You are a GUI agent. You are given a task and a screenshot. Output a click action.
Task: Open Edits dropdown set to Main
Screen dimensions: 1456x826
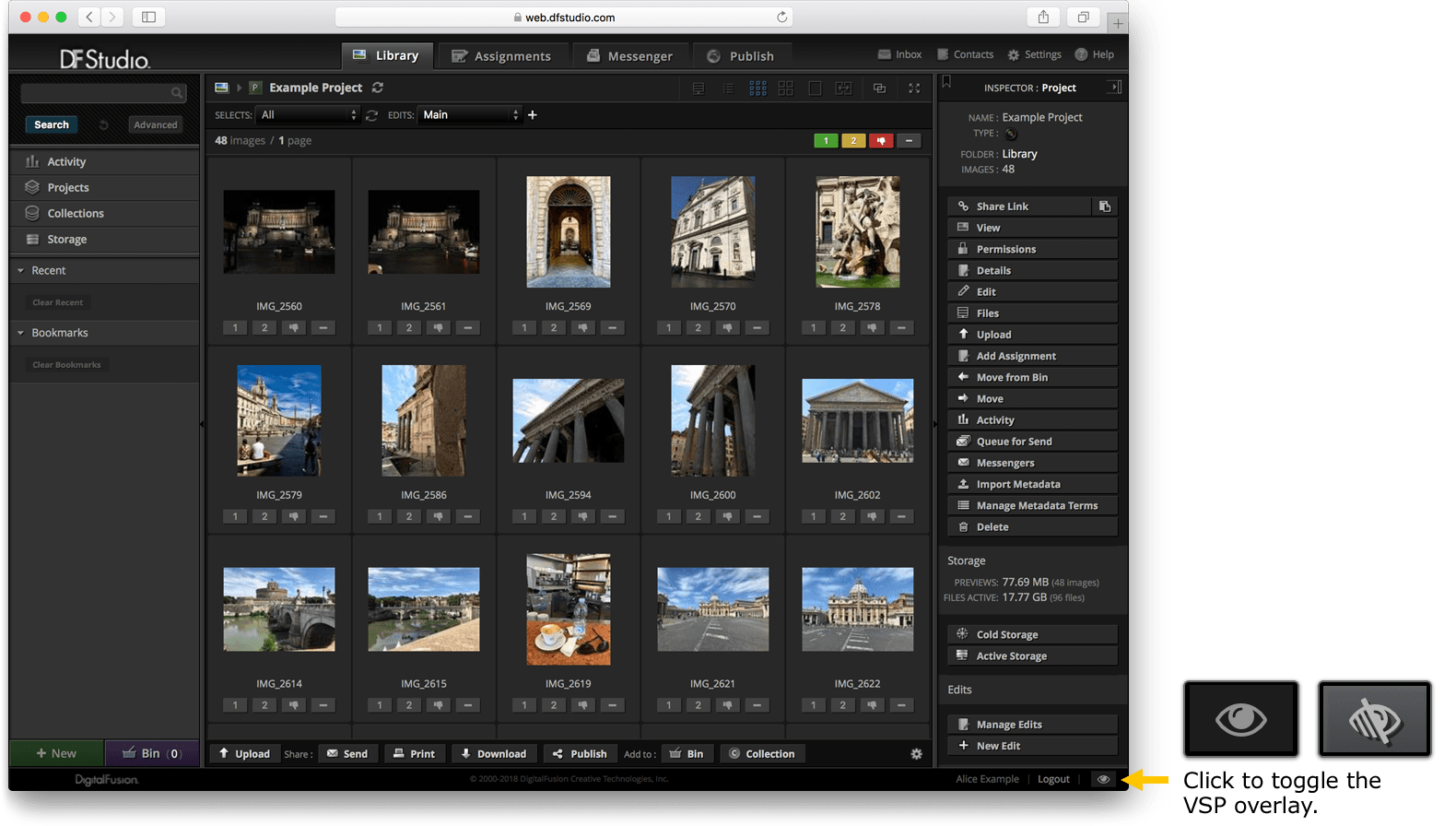click(470, 115)
